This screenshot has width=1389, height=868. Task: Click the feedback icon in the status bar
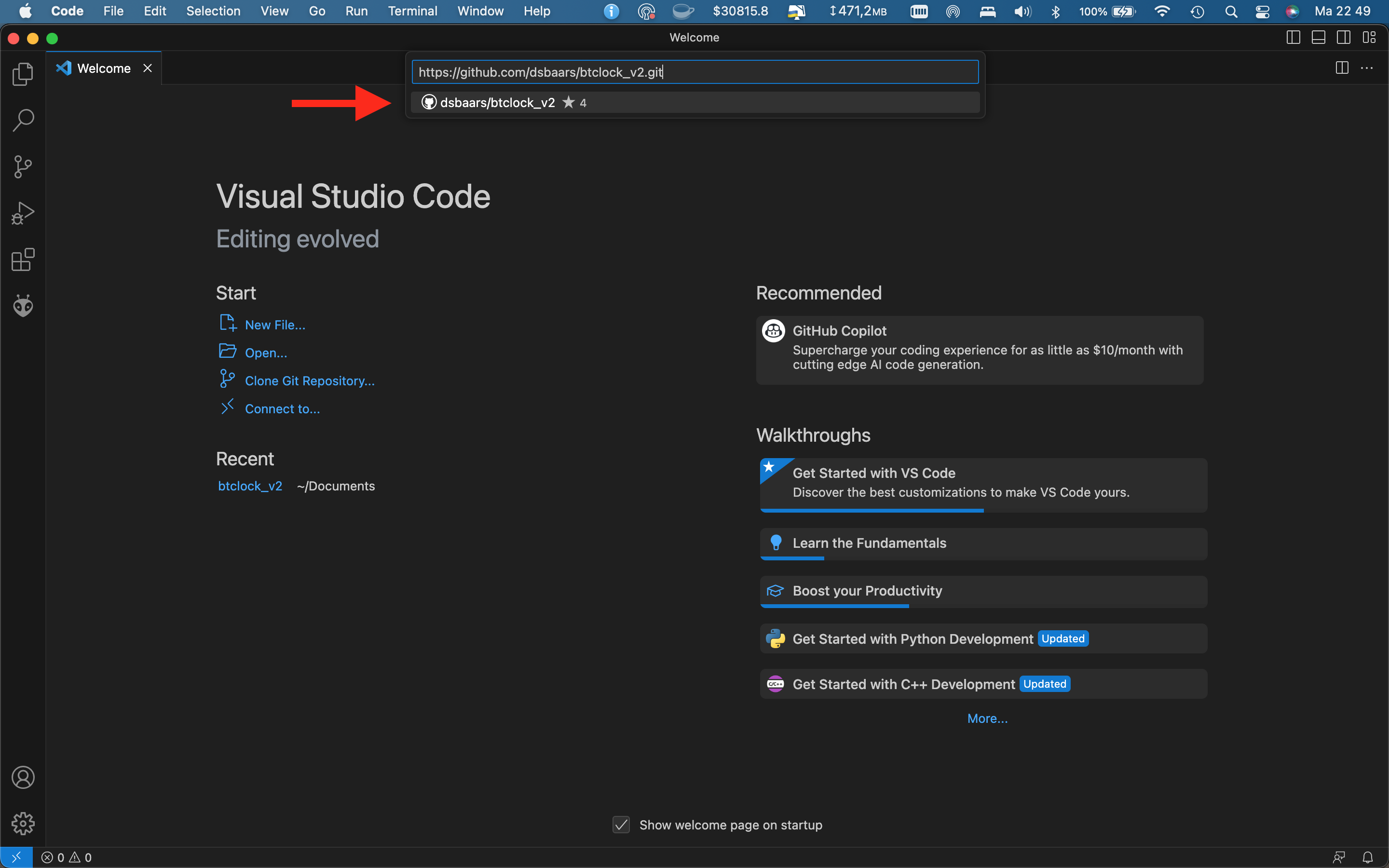coord(1339,857)
